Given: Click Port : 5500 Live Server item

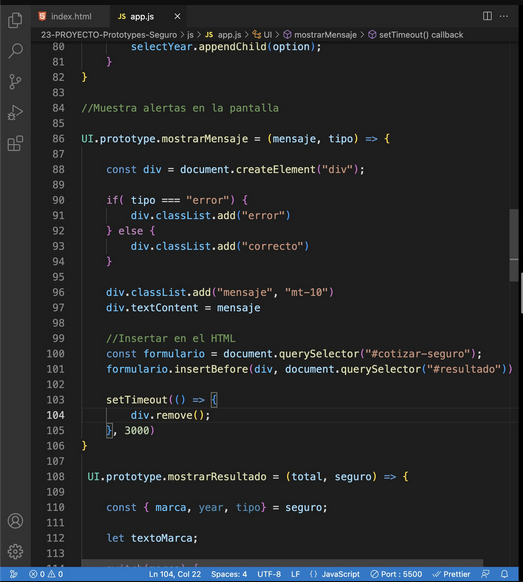Looking at the screenshot, I should pyautogui.click(x=396, y=574).
